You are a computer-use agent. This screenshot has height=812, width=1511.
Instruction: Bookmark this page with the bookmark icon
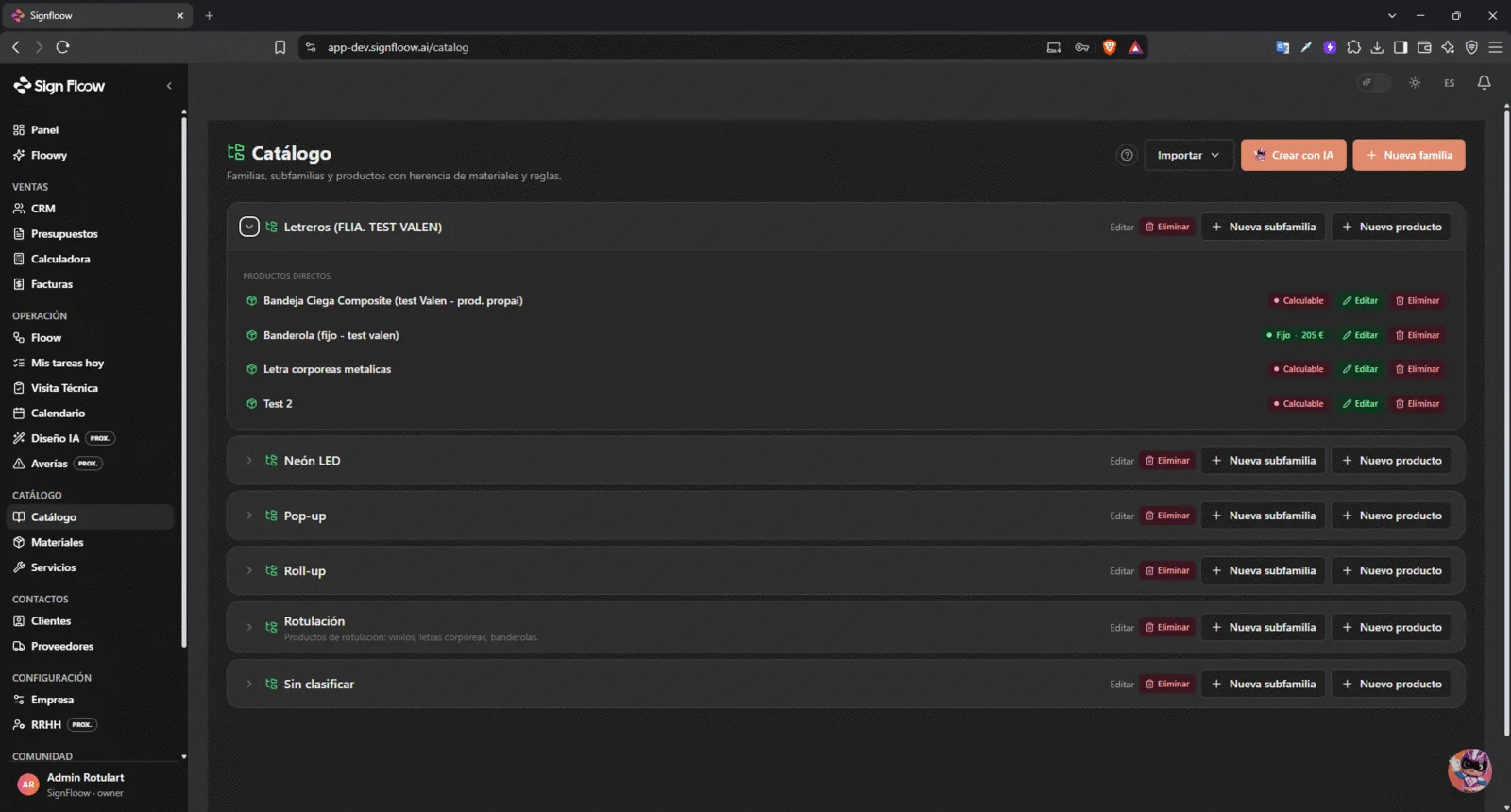click(280, 47)
